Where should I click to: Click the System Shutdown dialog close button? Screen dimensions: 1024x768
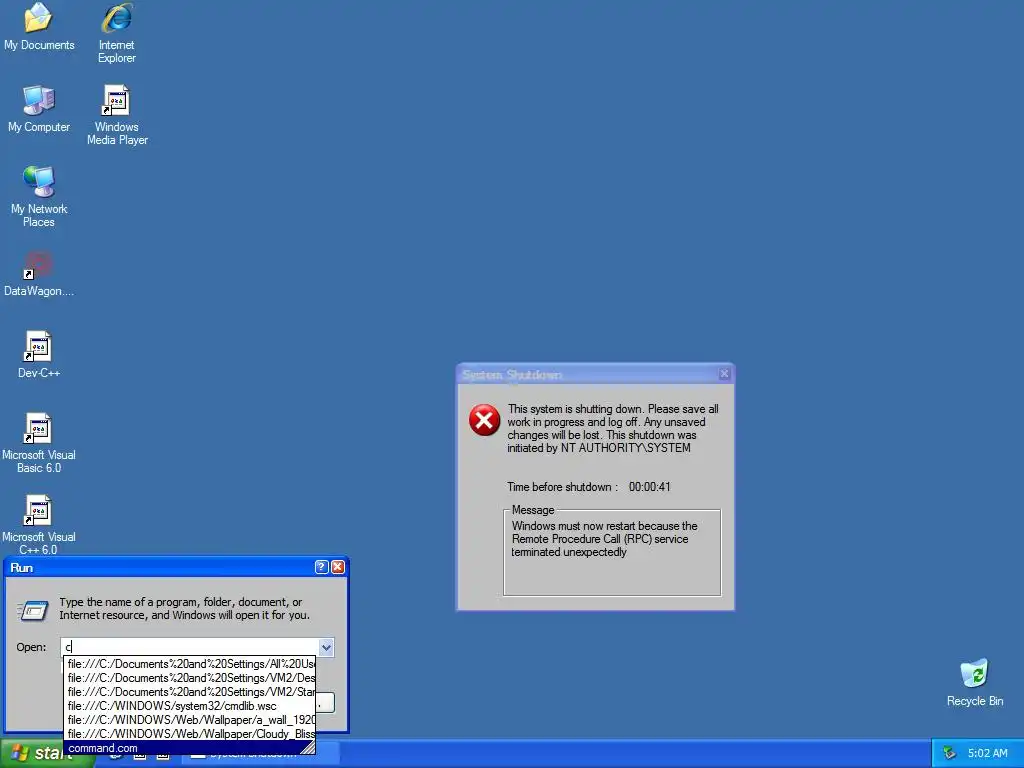point(724,374)
